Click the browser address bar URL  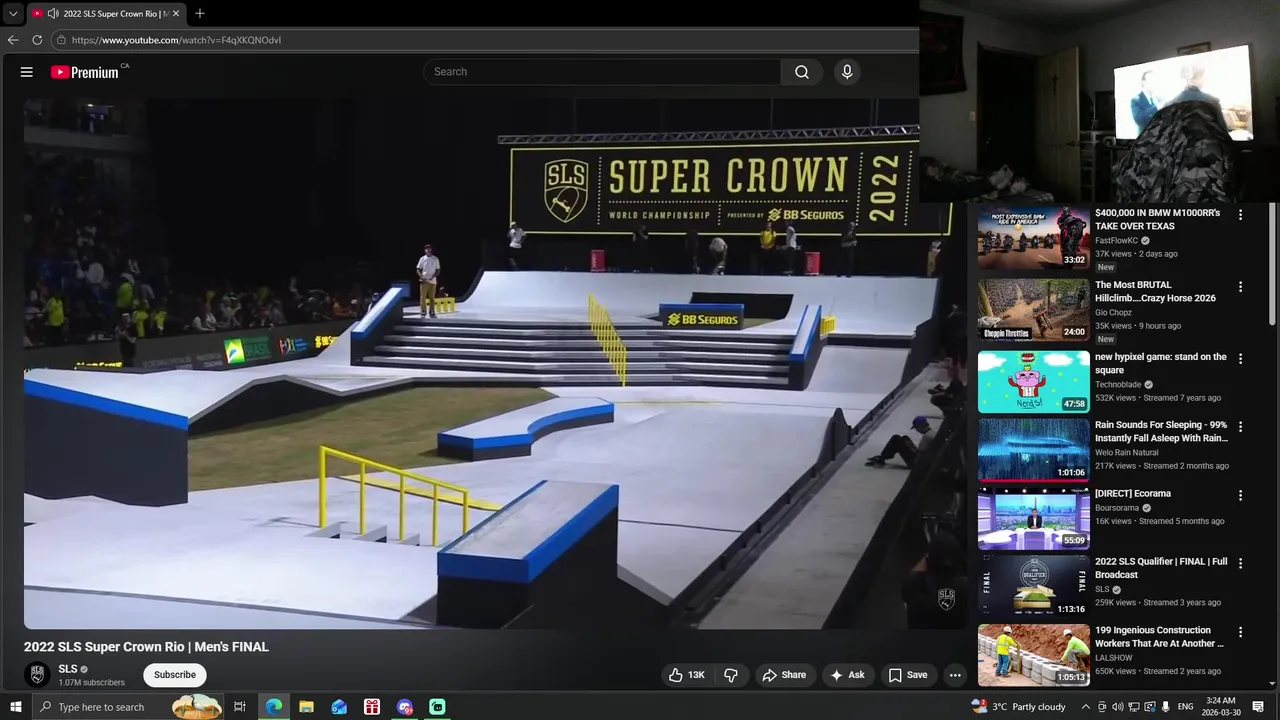point(176,40)
